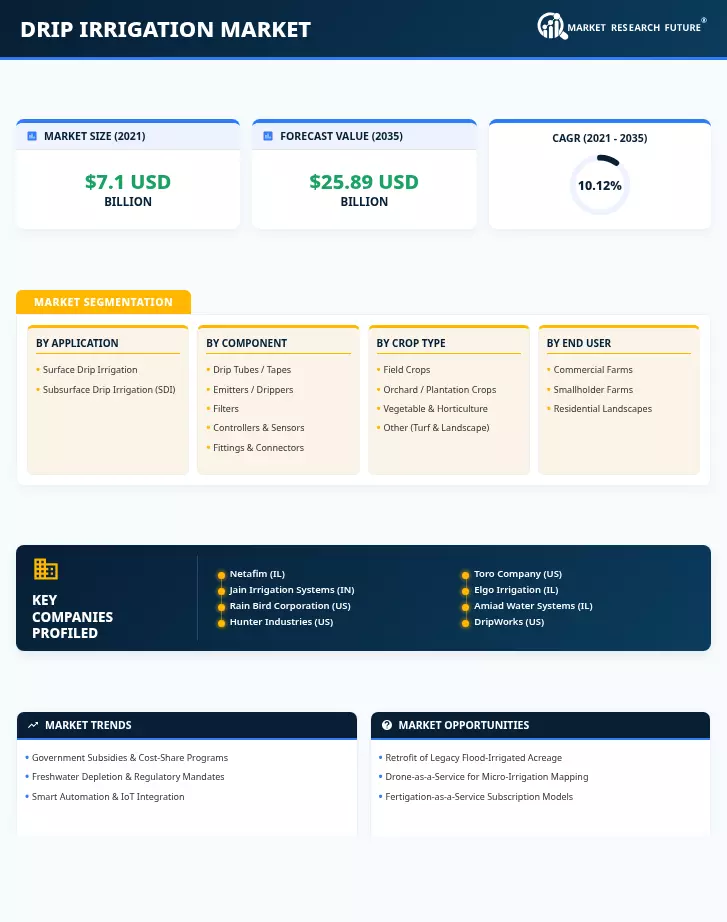This screenshot has height=922, width=727.
Task: Click Key Companies Profiled heading
Action: click(72, 617)
